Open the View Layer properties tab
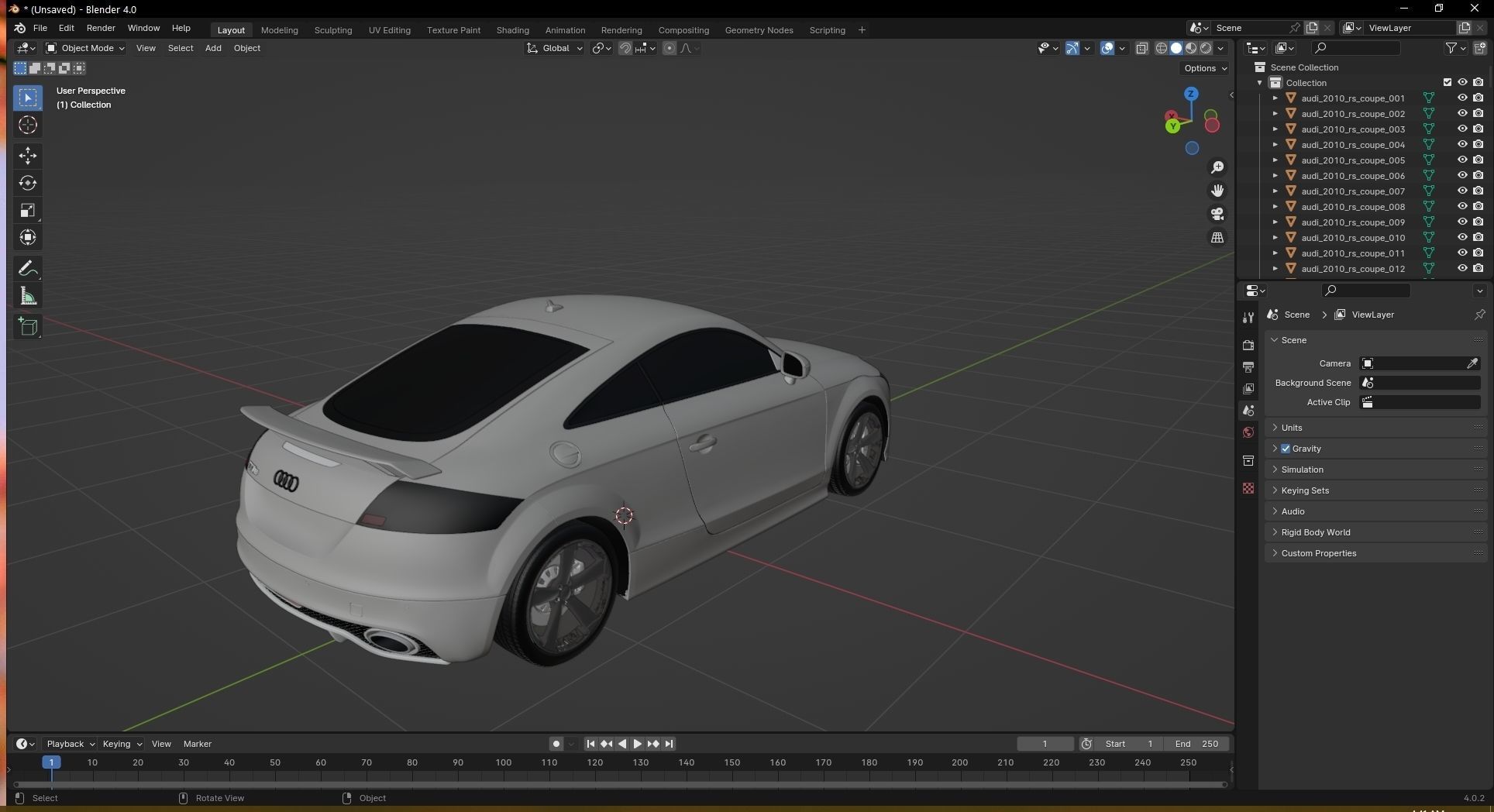This screenshot has height=812, width=1494. click(x=1248, y=388)
